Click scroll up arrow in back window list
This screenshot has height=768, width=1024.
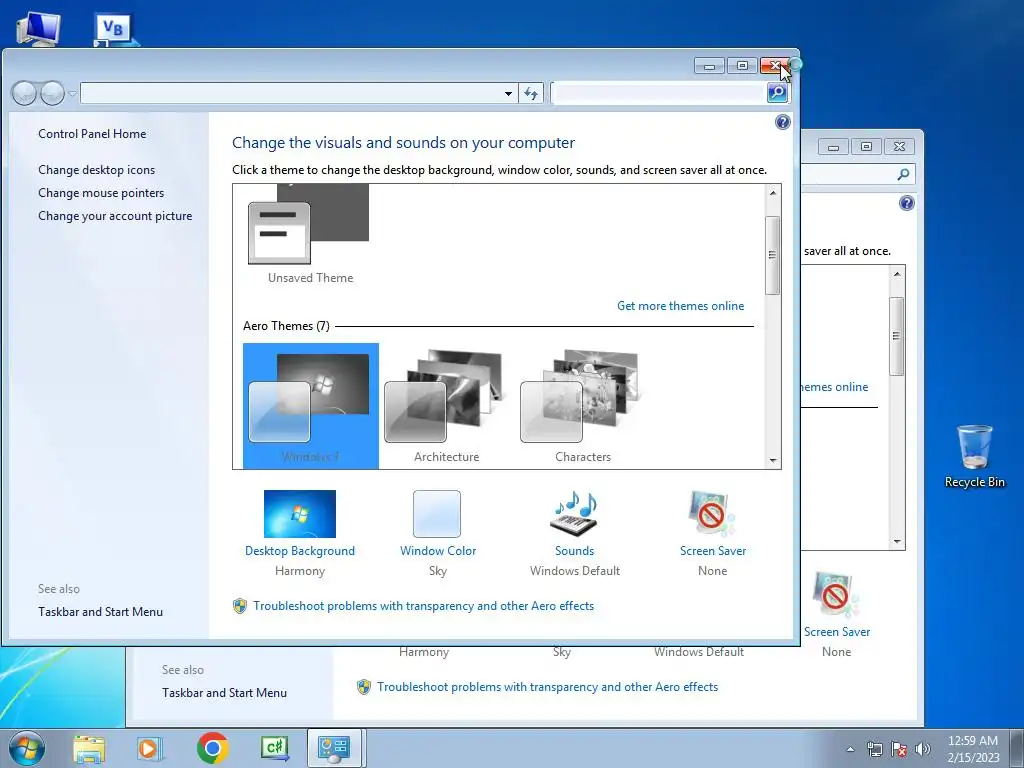point(897,274)
